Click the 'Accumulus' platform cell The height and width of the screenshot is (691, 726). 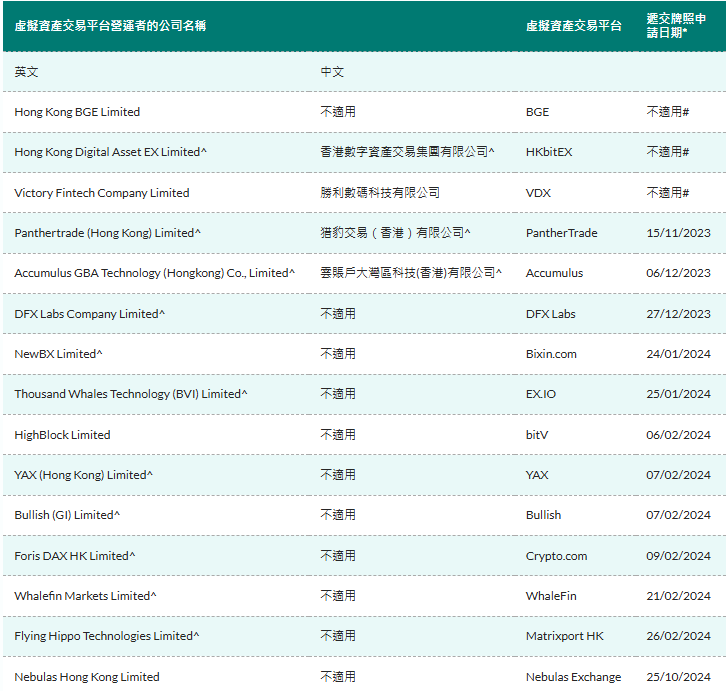(x=554, y=273)
